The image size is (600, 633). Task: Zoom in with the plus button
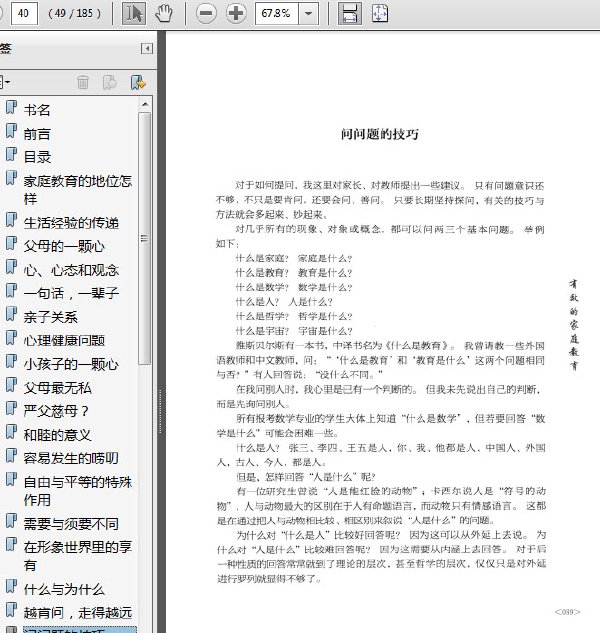click(236, 13)
